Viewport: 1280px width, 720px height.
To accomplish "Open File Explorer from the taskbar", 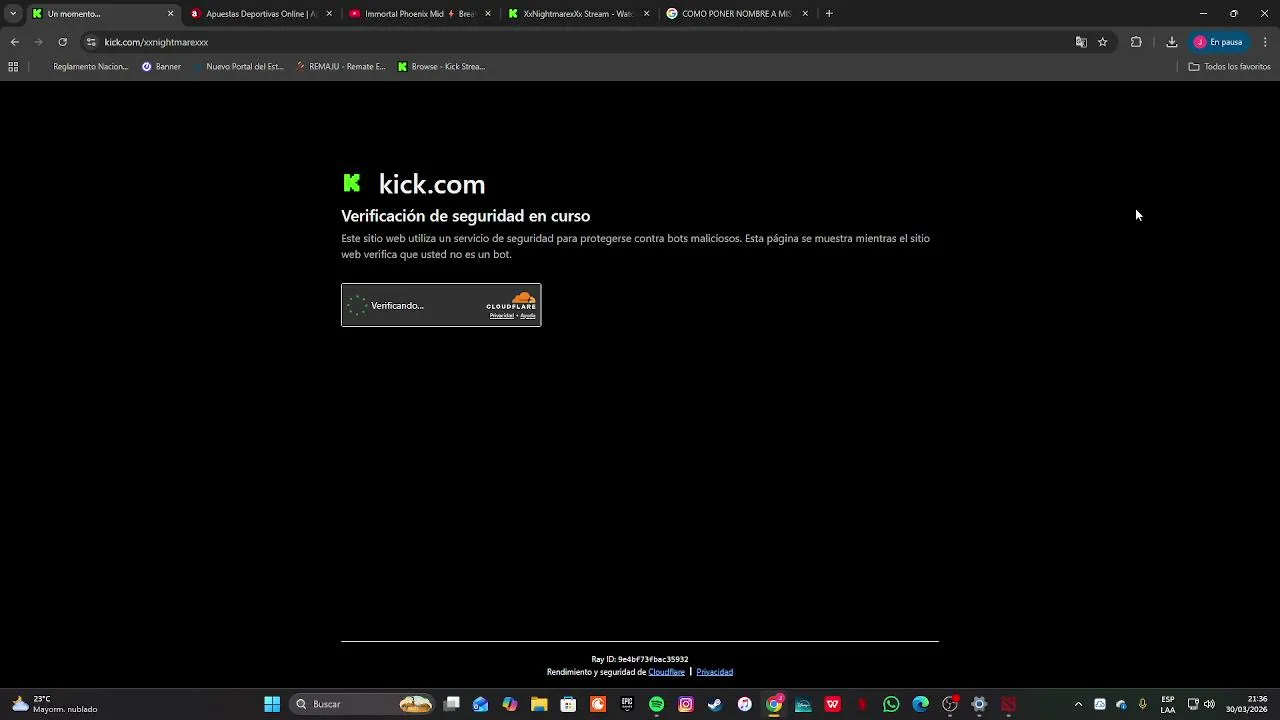I will pyautogui.click(x=539, y=704).
